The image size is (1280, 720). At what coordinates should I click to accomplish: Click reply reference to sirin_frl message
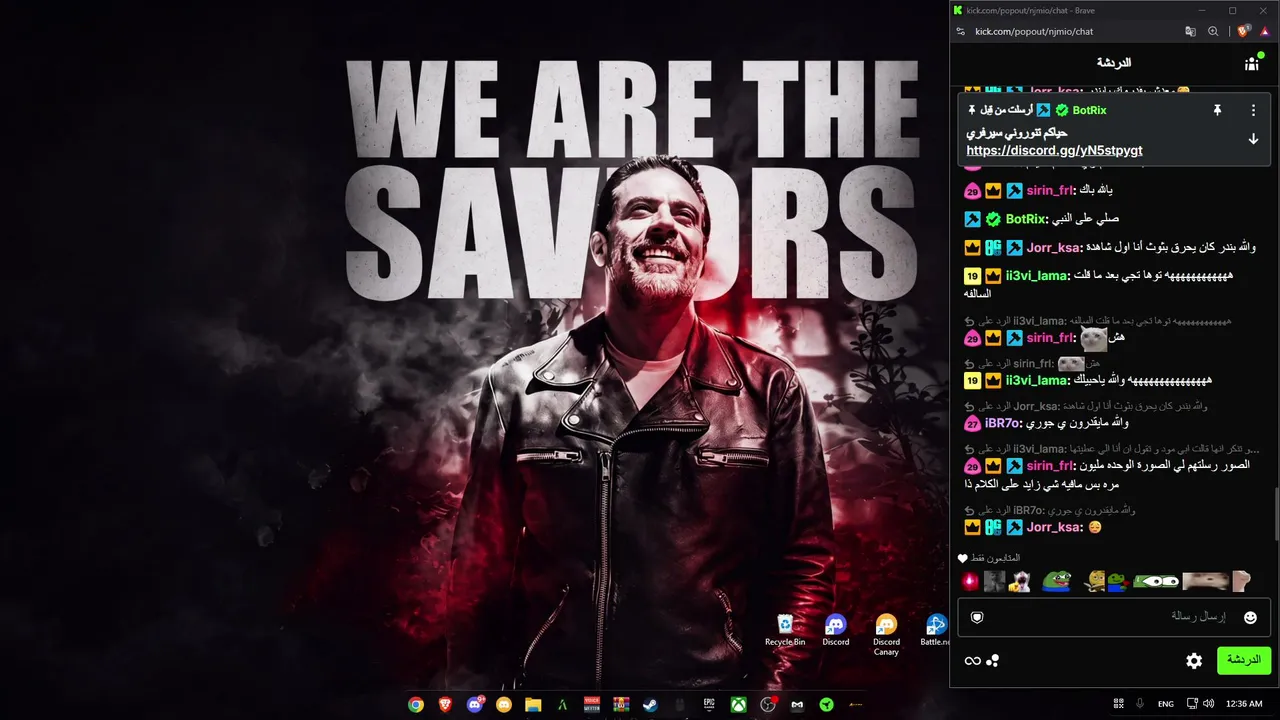[1032, 363]
